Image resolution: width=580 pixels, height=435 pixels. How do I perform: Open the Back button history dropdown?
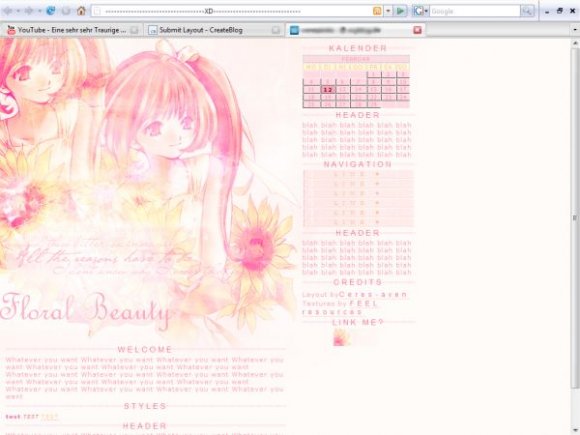17,11
